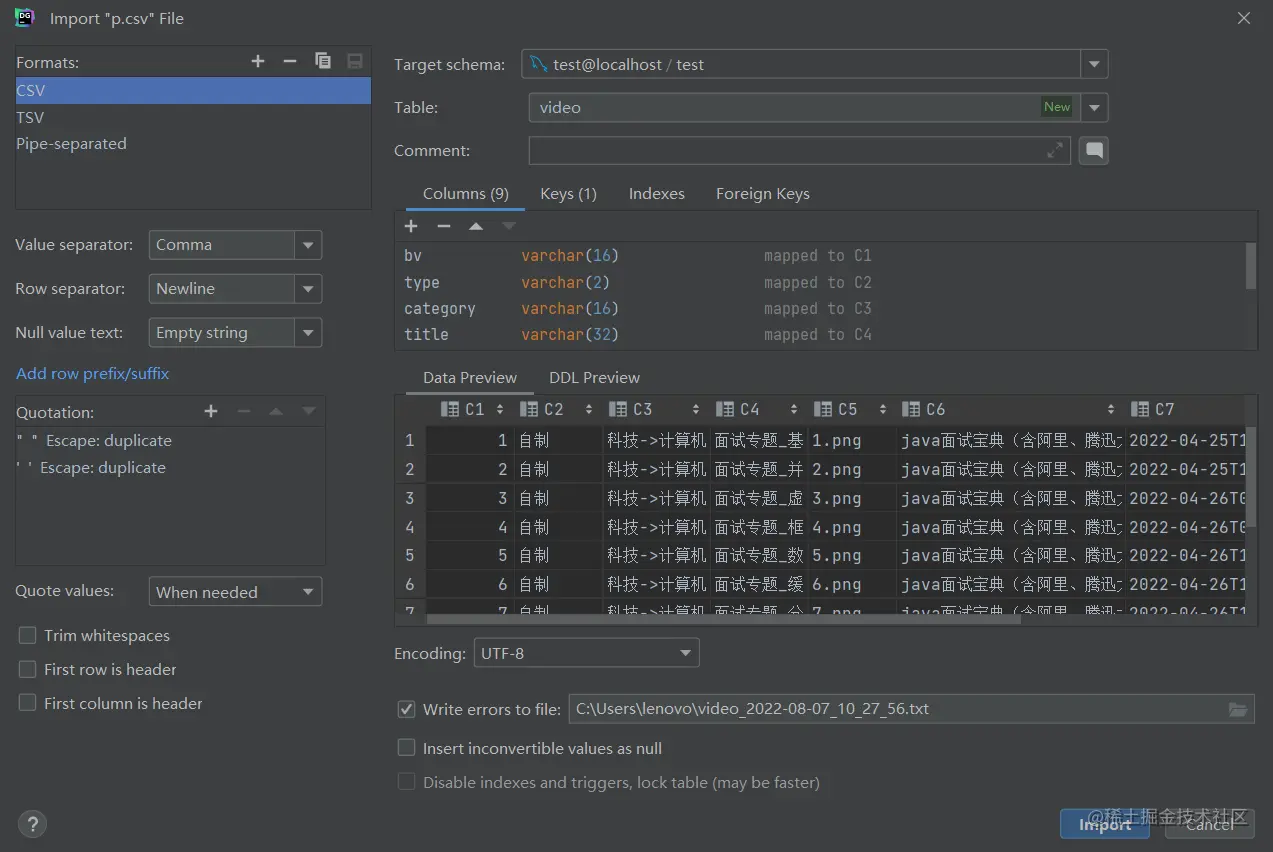Click Add row prefix/suffix link

coord(92,373)
